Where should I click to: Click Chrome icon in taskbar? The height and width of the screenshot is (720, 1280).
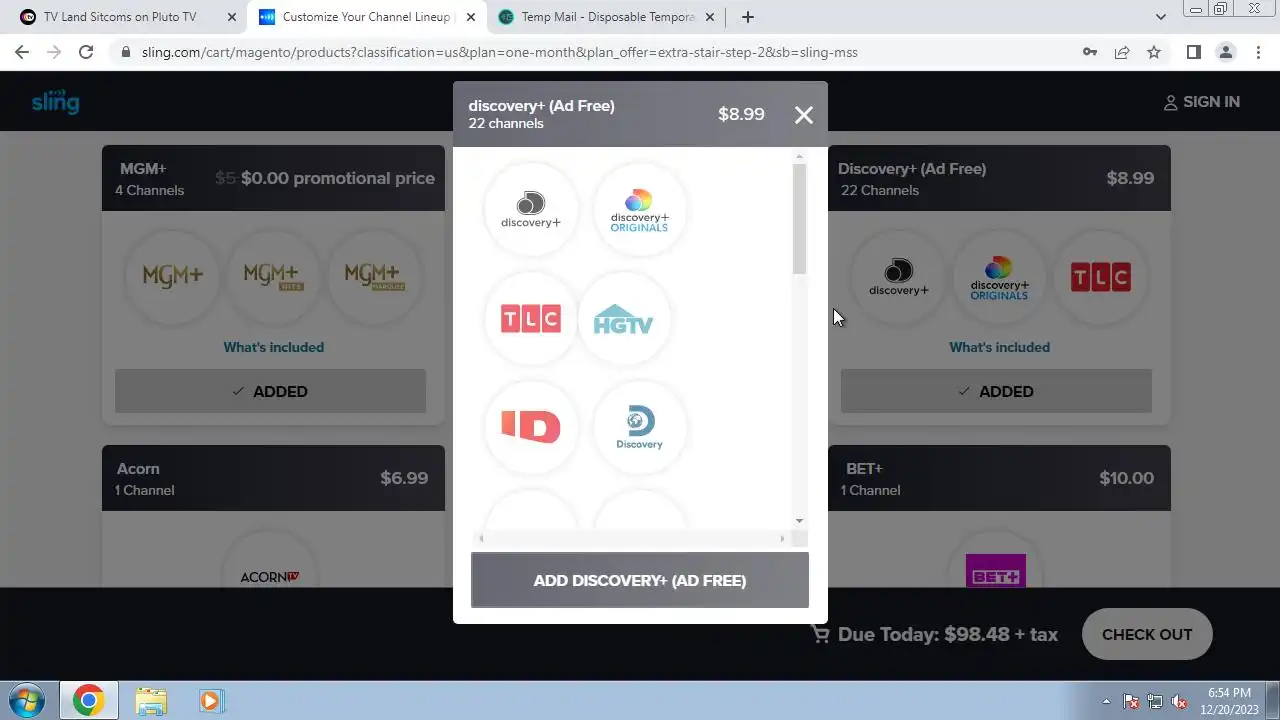pos(89,701)
